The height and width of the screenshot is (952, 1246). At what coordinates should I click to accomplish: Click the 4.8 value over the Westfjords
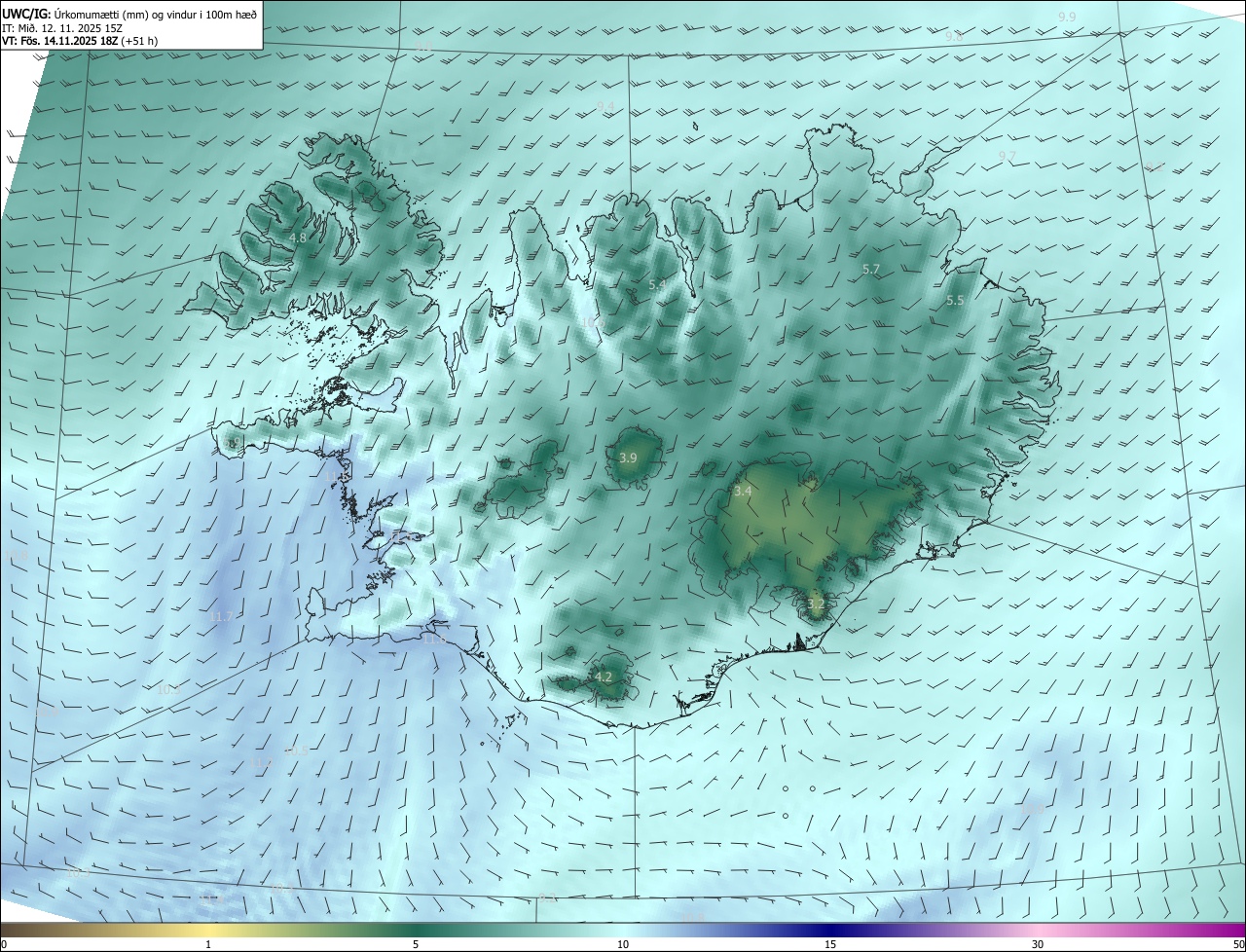tap(298, 238)
